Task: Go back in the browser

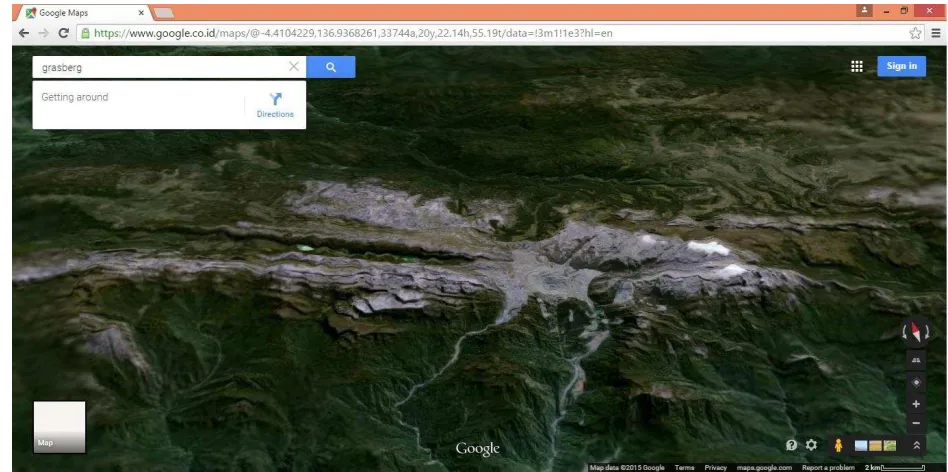Action: (24, 33)
